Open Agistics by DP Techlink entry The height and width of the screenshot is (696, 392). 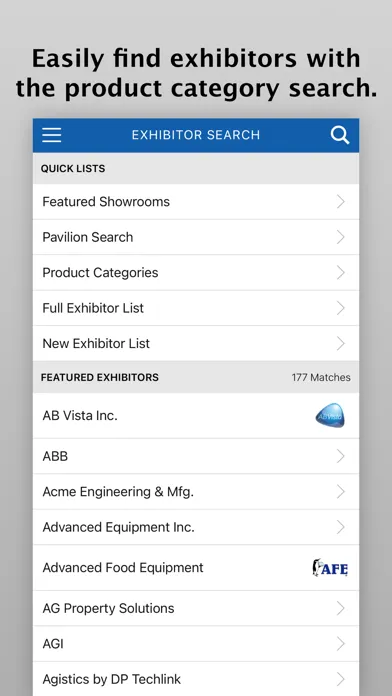tap(196, 679)
